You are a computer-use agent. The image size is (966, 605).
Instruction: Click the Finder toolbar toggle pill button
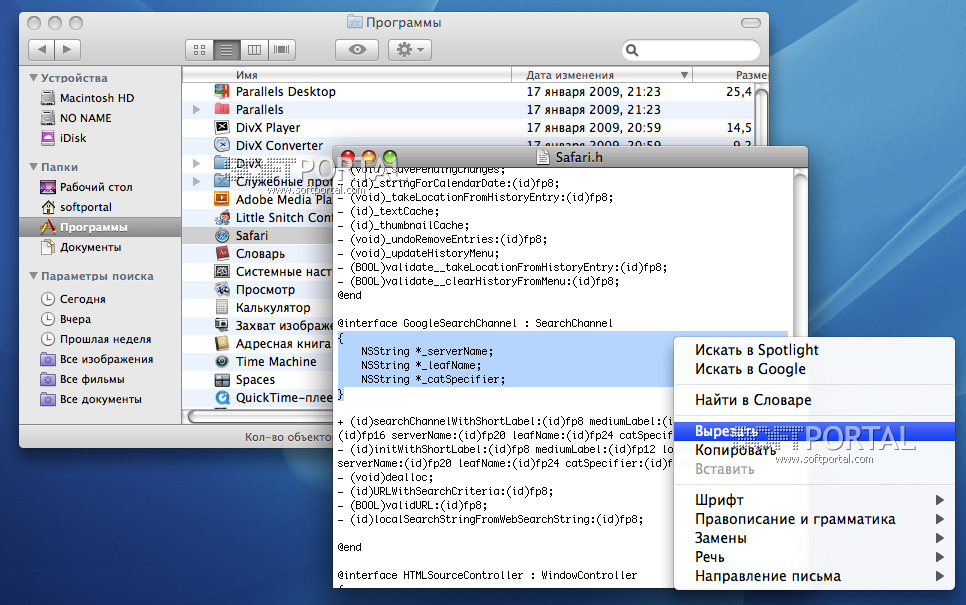point(750,23)
